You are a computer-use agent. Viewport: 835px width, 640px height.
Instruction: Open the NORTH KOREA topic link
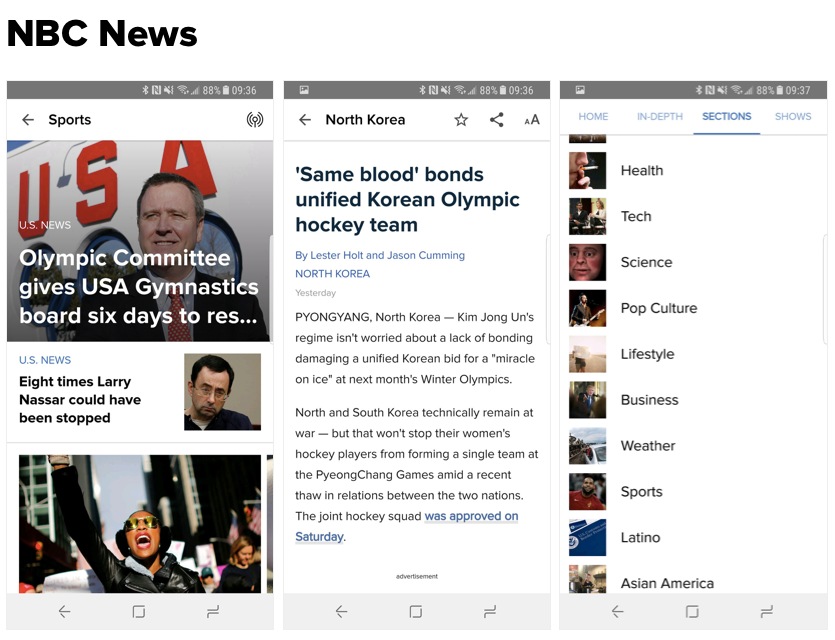coord(332,274)
